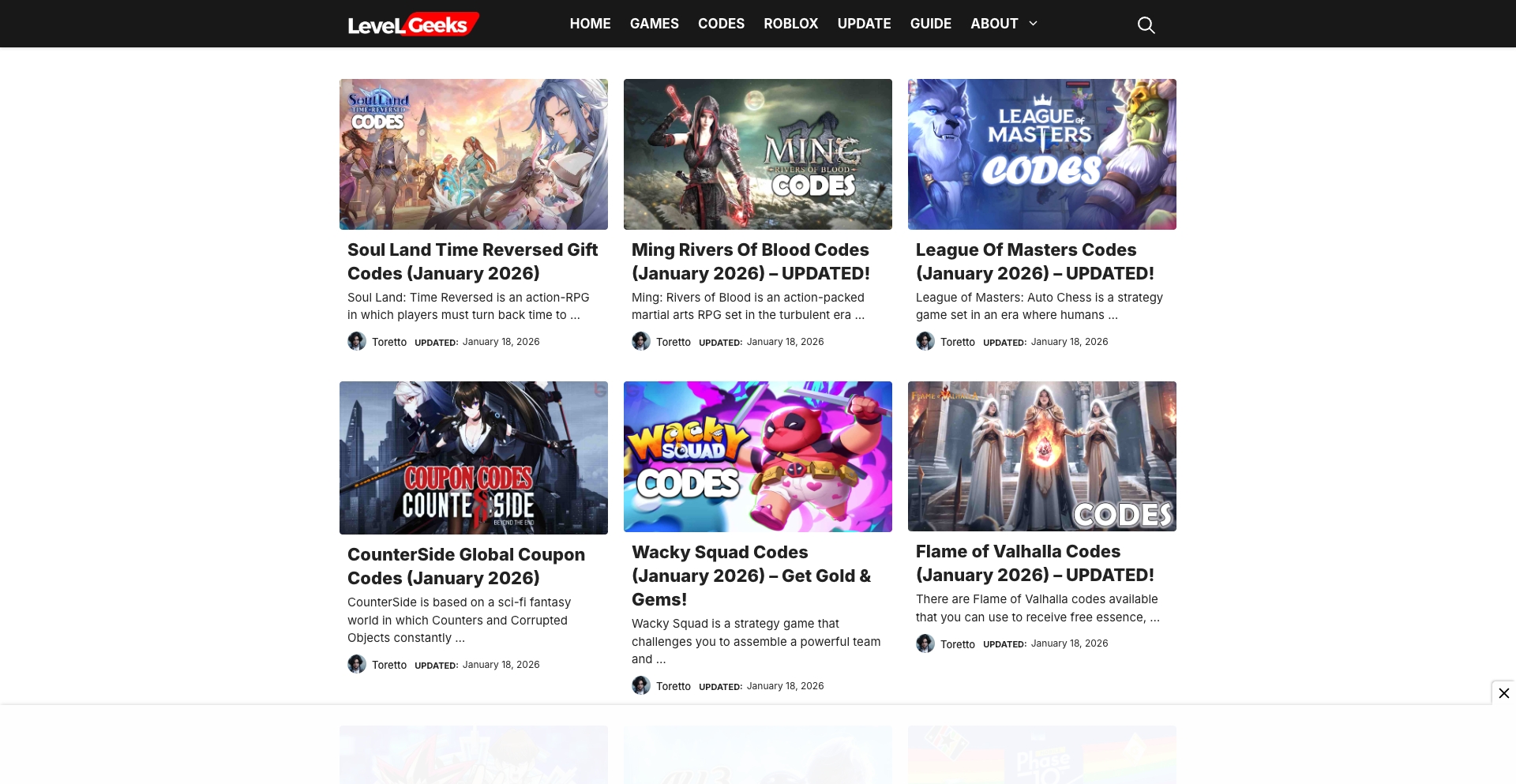Switch to the GAMES section
Screen dimensions: 1516x784
coord(654,24)
